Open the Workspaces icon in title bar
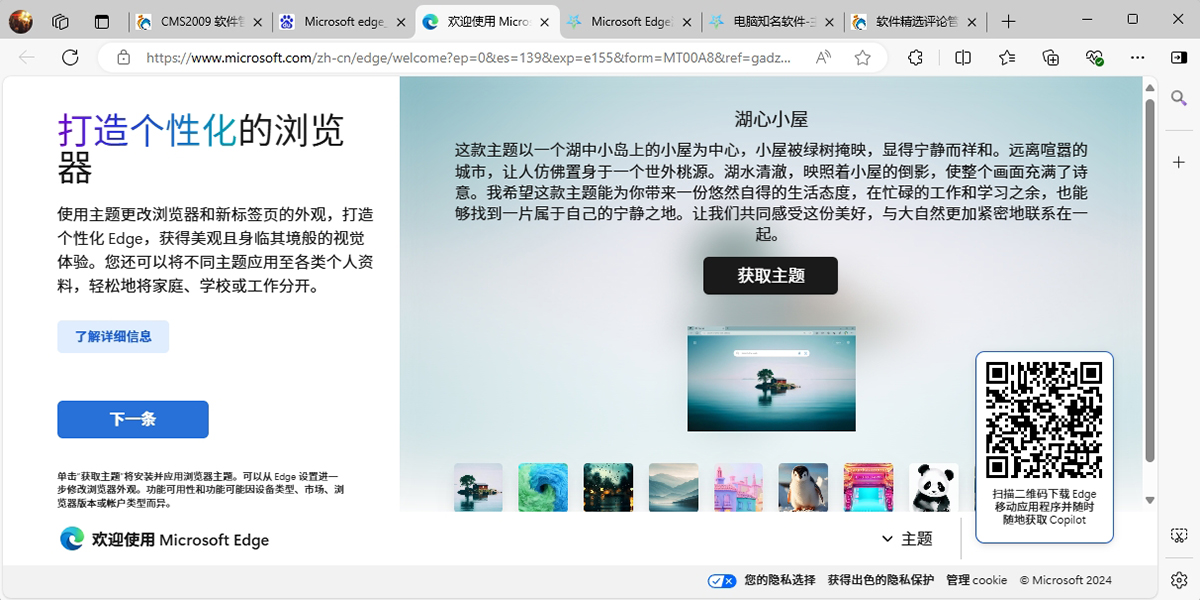The width and height of the screenshot is (1200, 600). pos(60,21)
